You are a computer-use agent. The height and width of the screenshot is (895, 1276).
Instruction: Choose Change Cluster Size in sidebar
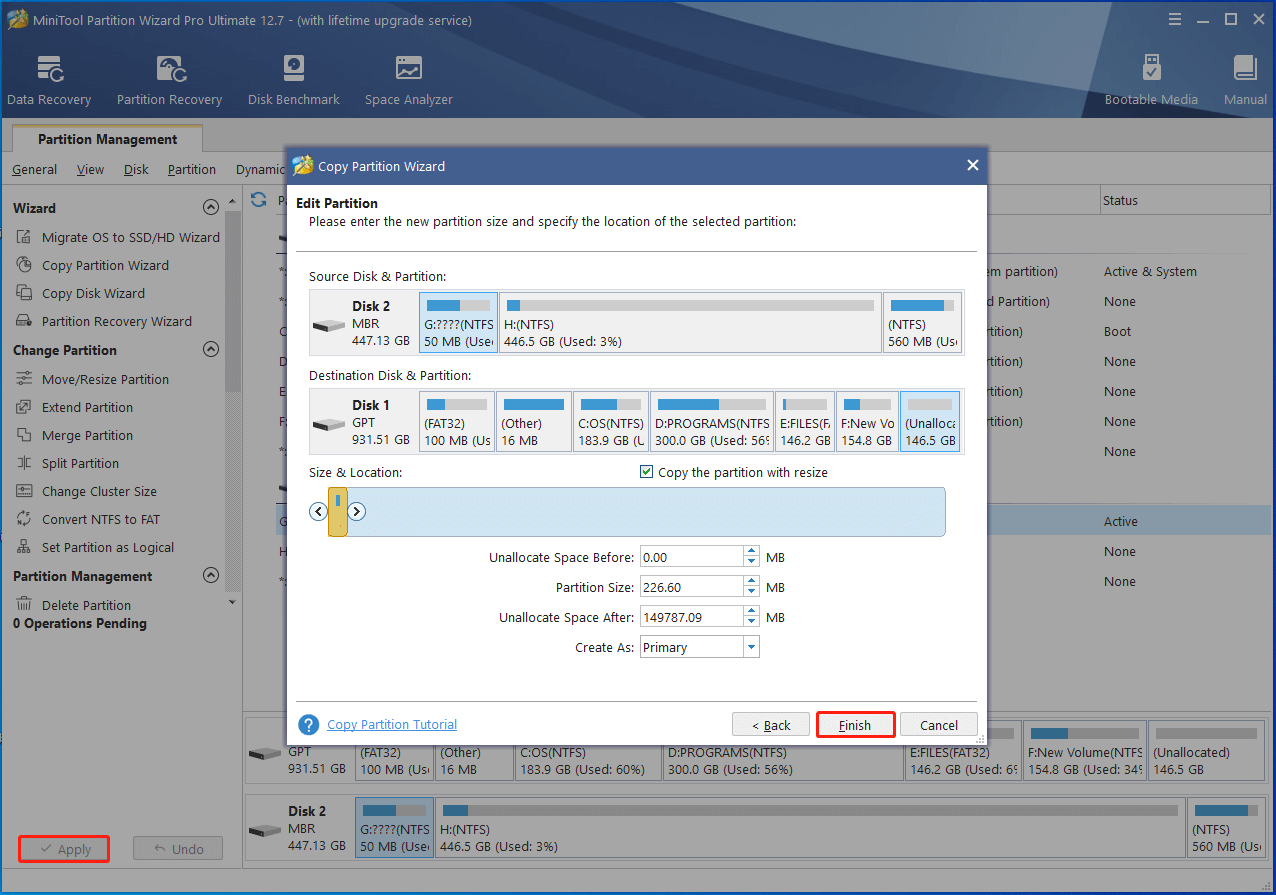tap(87, 491)
